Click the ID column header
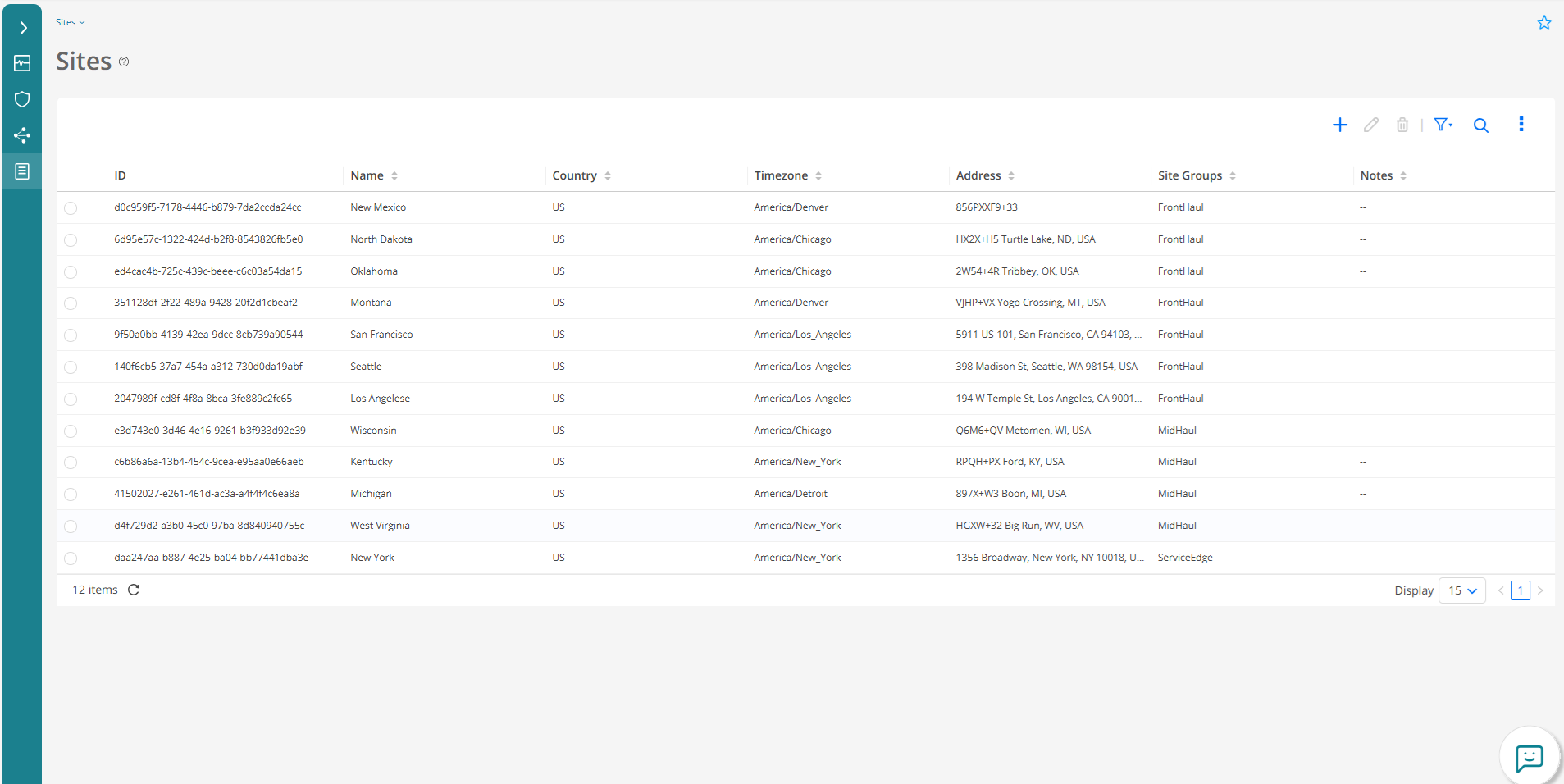Screen dimensions: 1564x784 120,175
